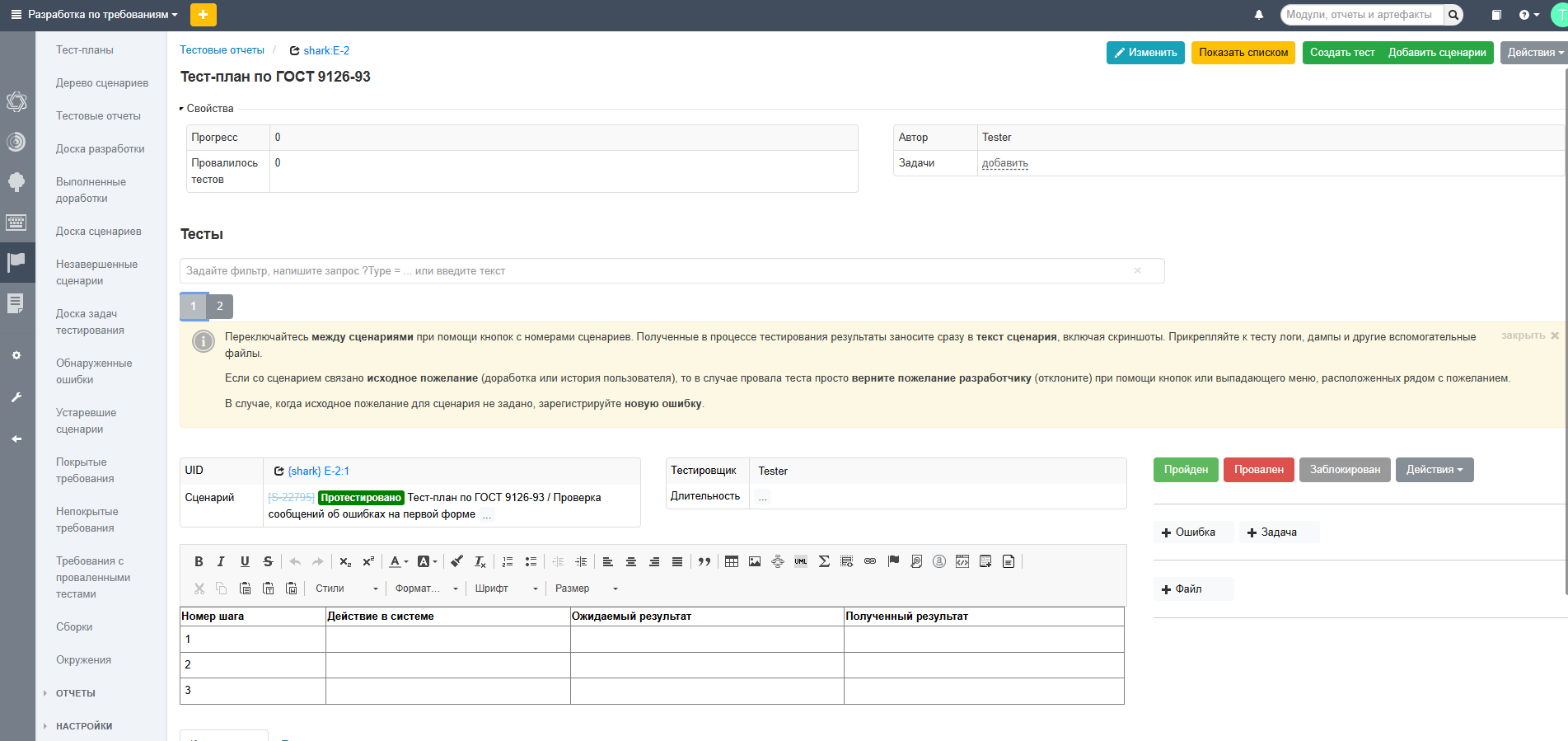Insert a block quote
The image size is (1568, 741).
pyautogui.click(x=704, y=561)
